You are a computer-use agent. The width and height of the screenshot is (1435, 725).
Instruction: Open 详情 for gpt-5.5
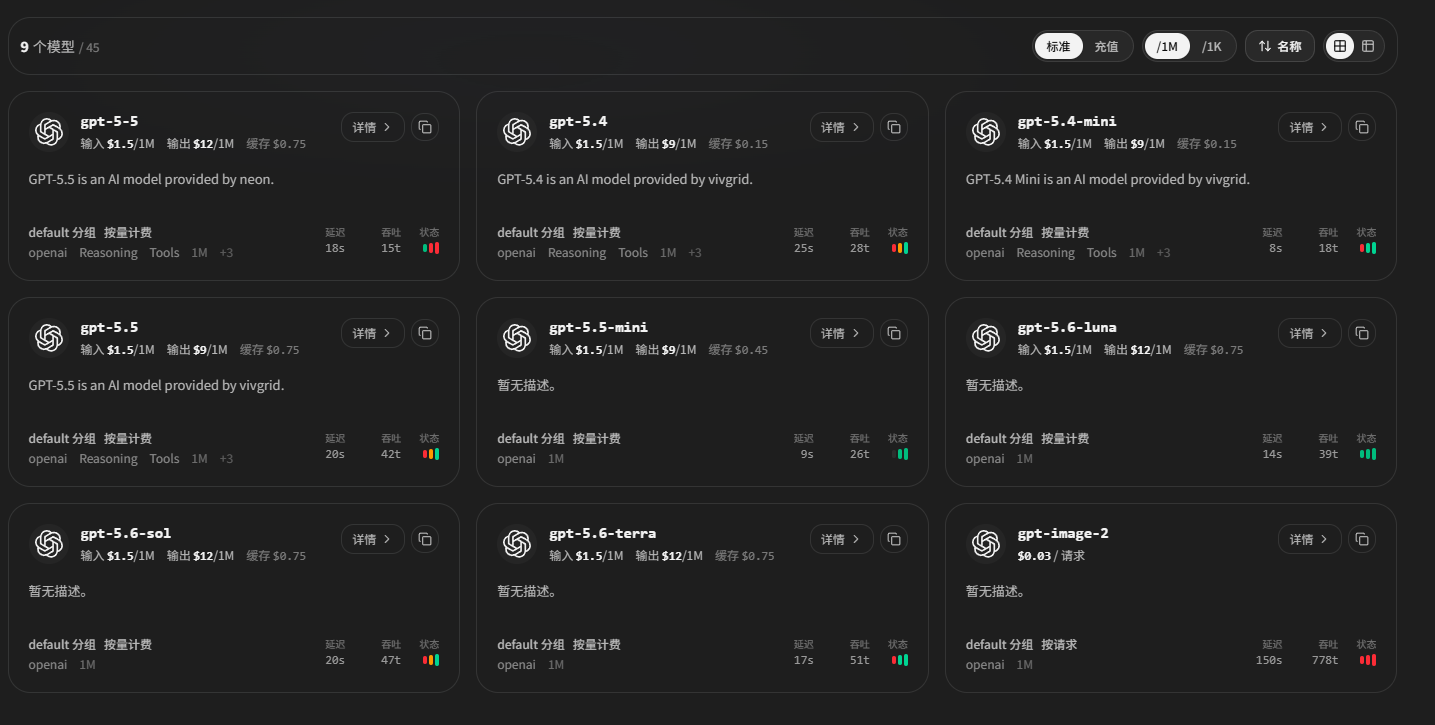point(373,333)
